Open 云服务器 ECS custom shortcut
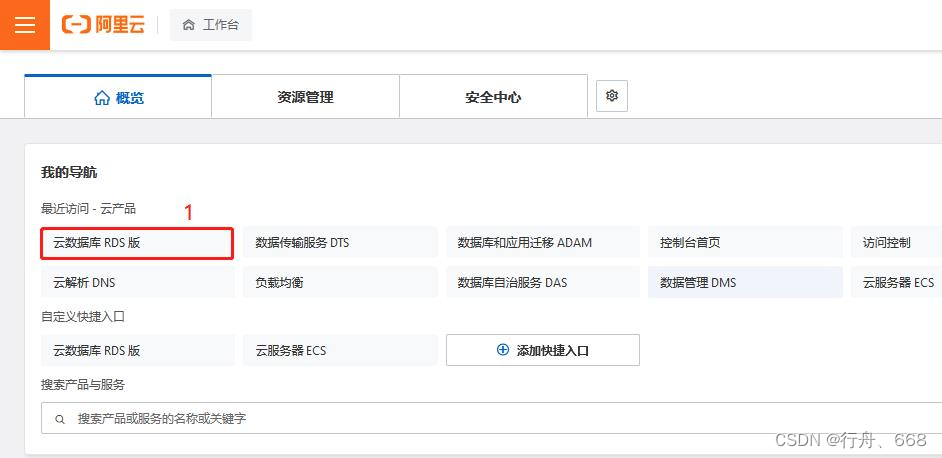The image size is (942, 458). point(340,350)
